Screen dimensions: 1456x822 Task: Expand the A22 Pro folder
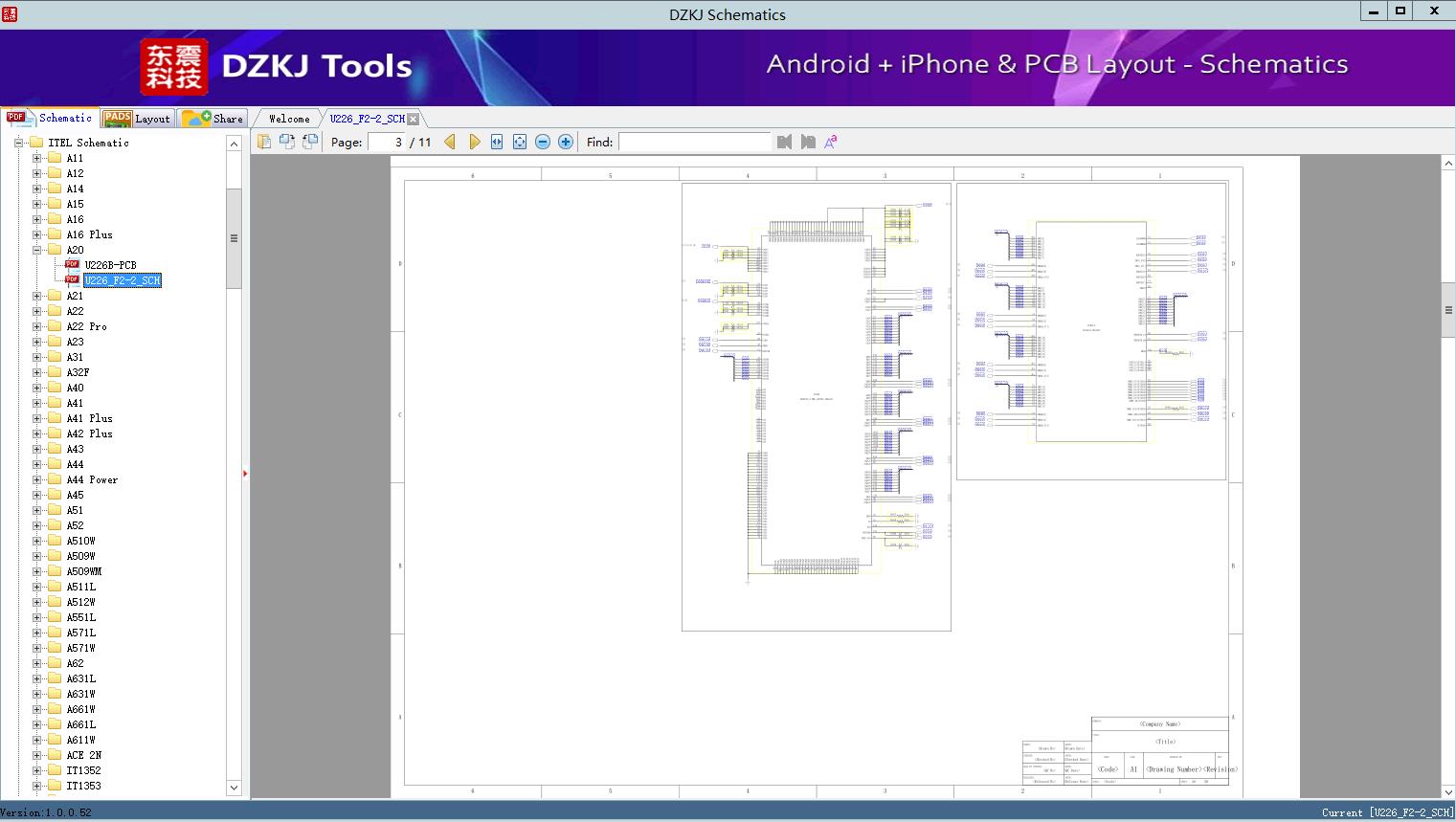click(36, 326)
